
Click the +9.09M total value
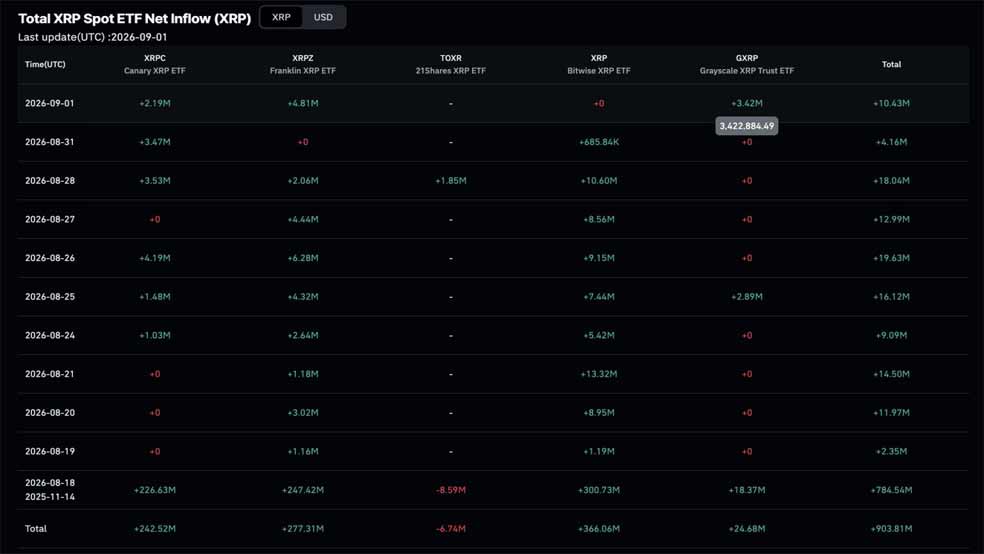pyautogui.click(x=891, y=336)
